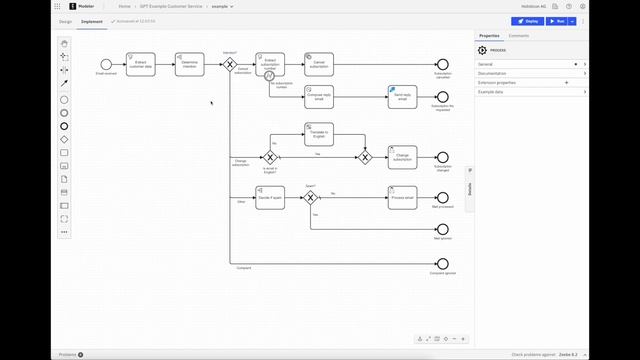Add an extension property with plus icon
Screen dimensions: 640x360
pos(566,82)
